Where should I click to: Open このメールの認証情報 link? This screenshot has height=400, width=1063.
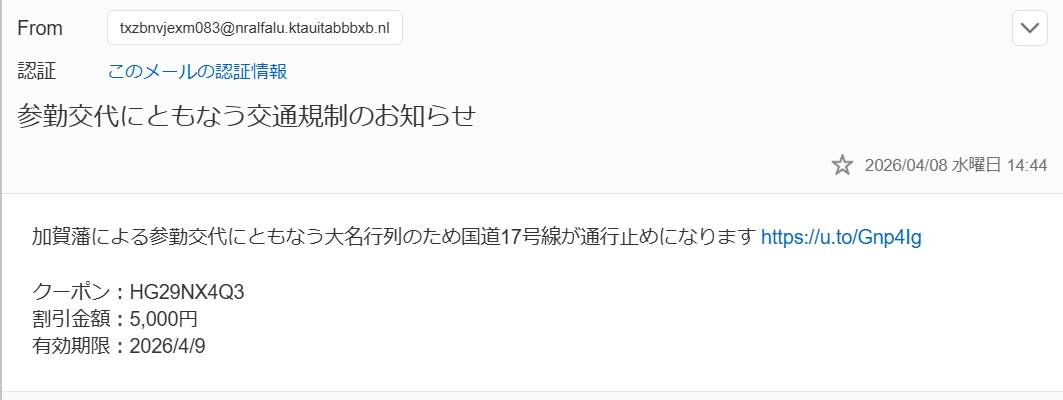[x=198, y=71]
